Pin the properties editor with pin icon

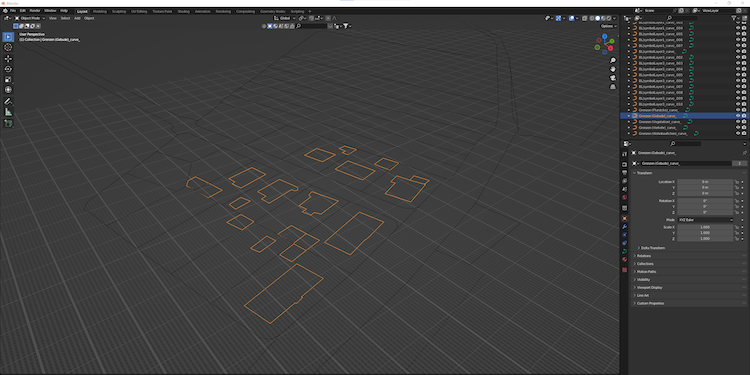[744, 153]
